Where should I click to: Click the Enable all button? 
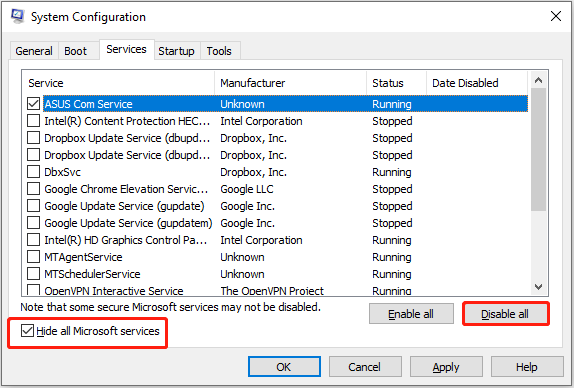(411, 314)
